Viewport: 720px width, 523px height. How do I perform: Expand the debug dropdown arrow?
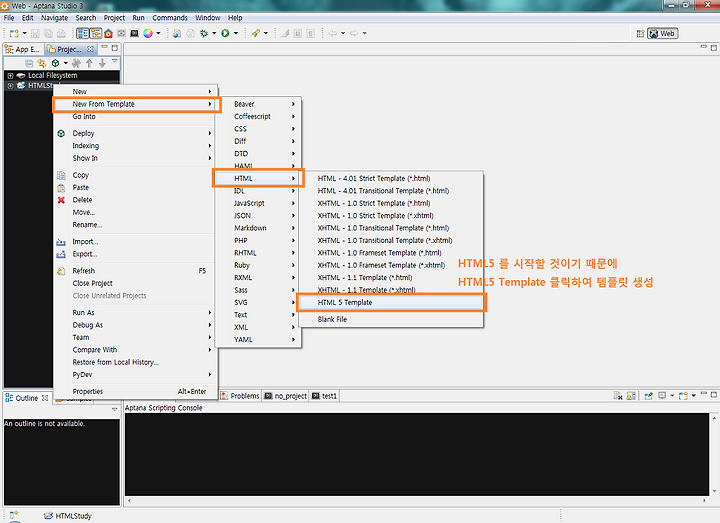coord(214,33)
